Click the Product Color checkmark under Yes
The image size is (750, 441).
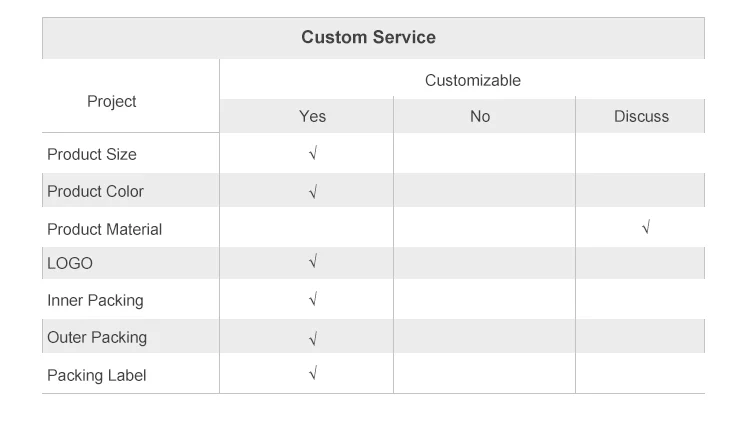click(313, 191)
